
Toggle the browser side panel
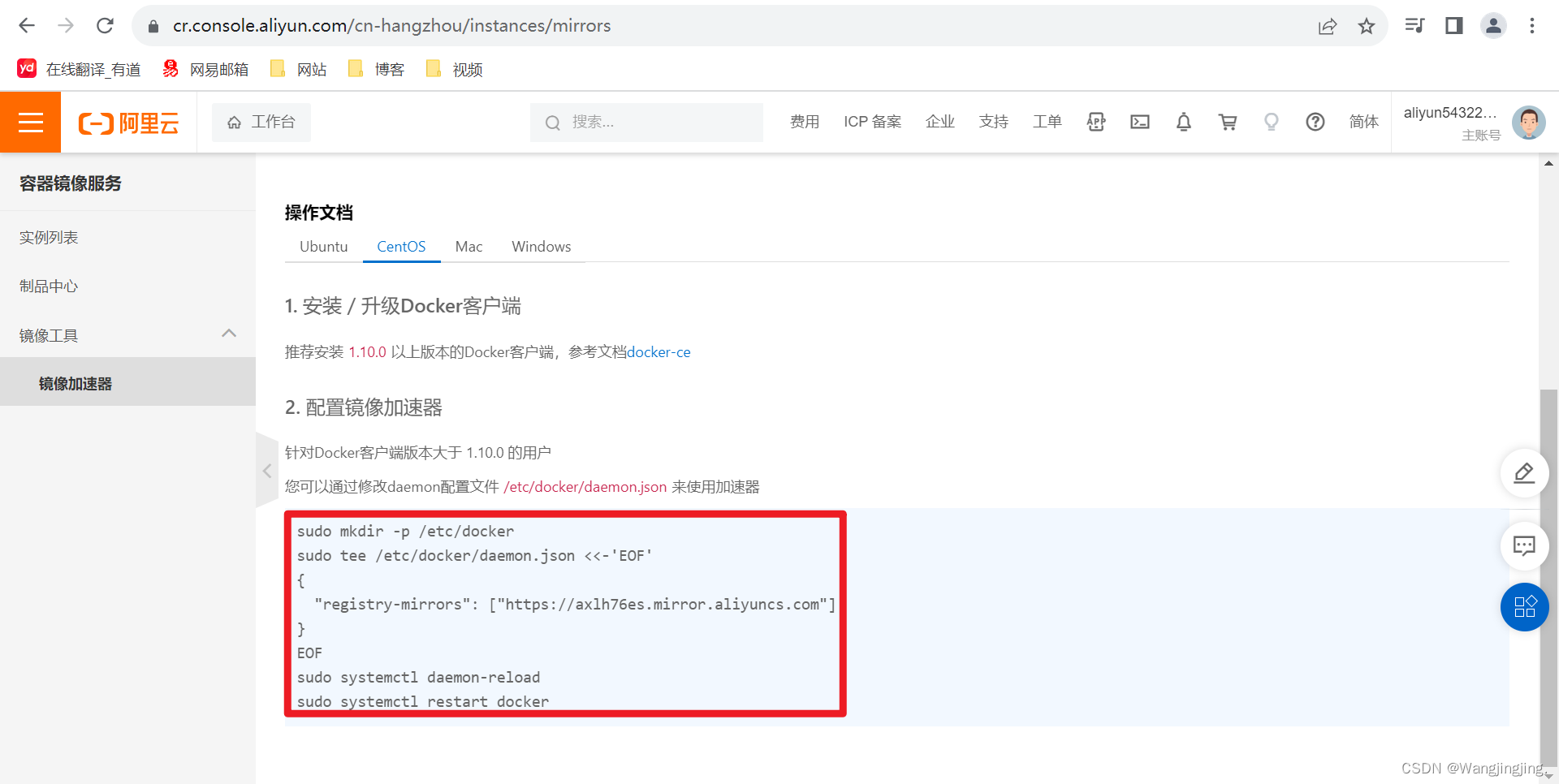[1454, 26]
